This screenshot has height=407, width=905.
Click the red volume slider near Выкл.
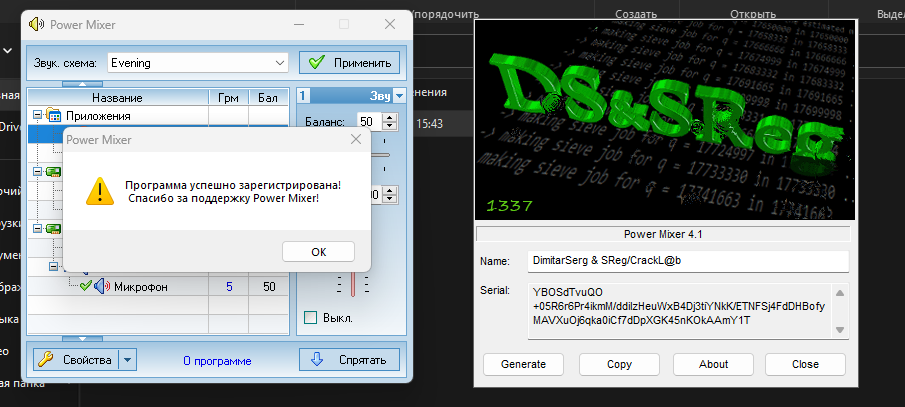[x=352, y=286]
